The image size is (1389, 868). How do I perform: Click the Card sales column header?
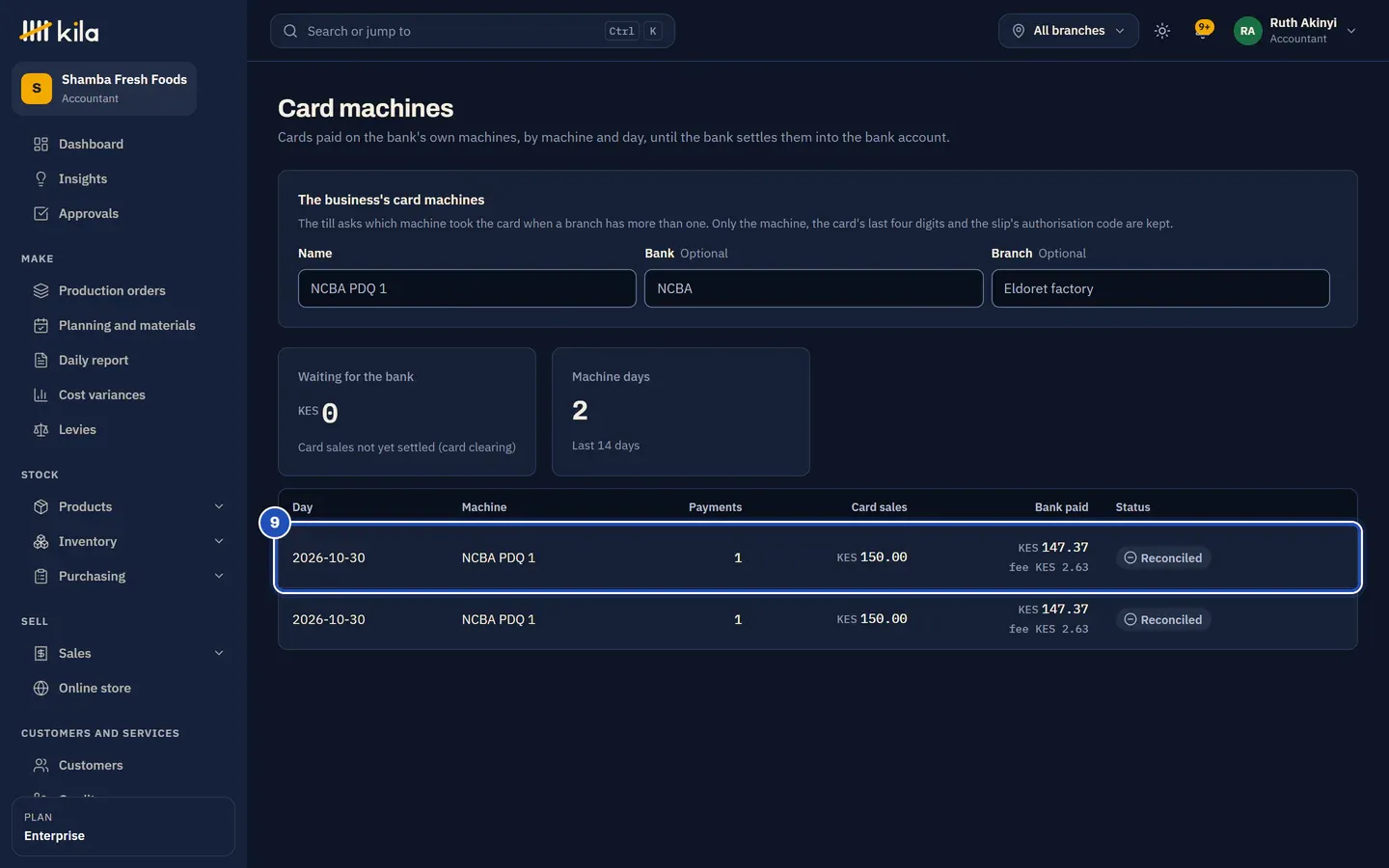click(x=879, y=507)
